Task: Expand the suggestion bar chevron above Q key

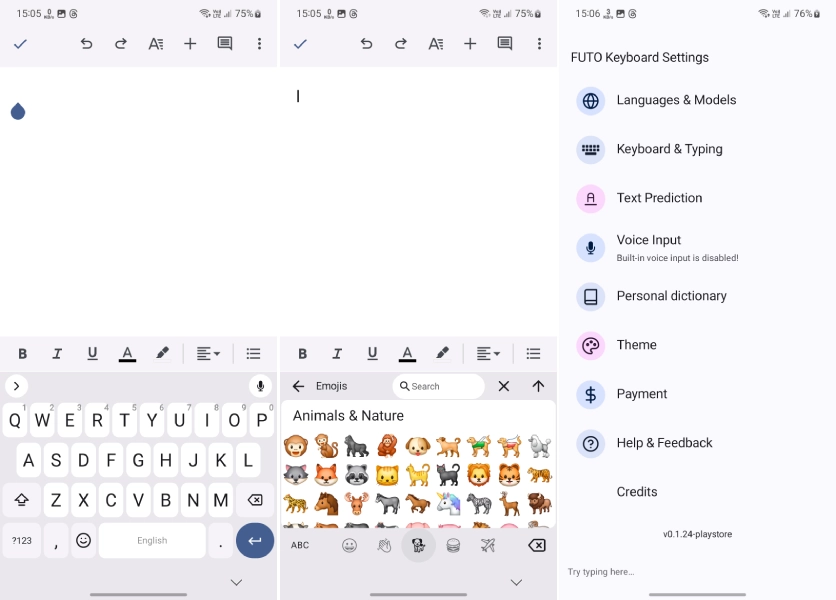Action: (17, 386)
